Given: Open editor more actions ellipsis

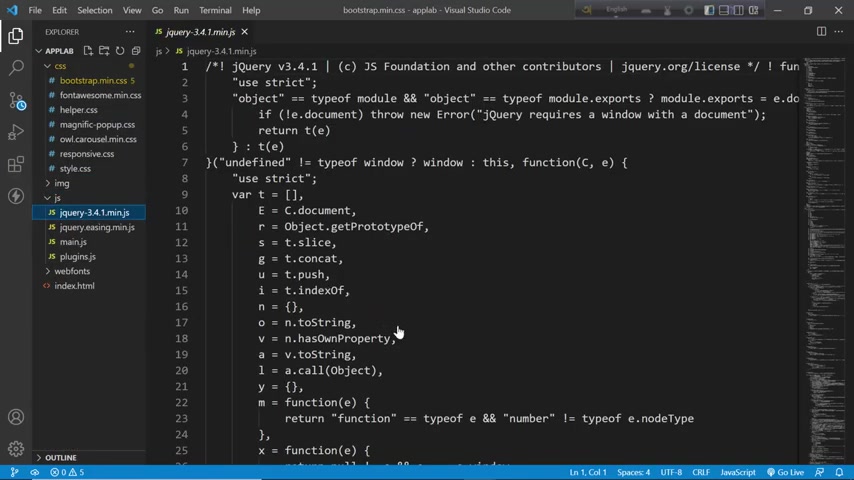Looking at the screenshot, I should [838, 32].
